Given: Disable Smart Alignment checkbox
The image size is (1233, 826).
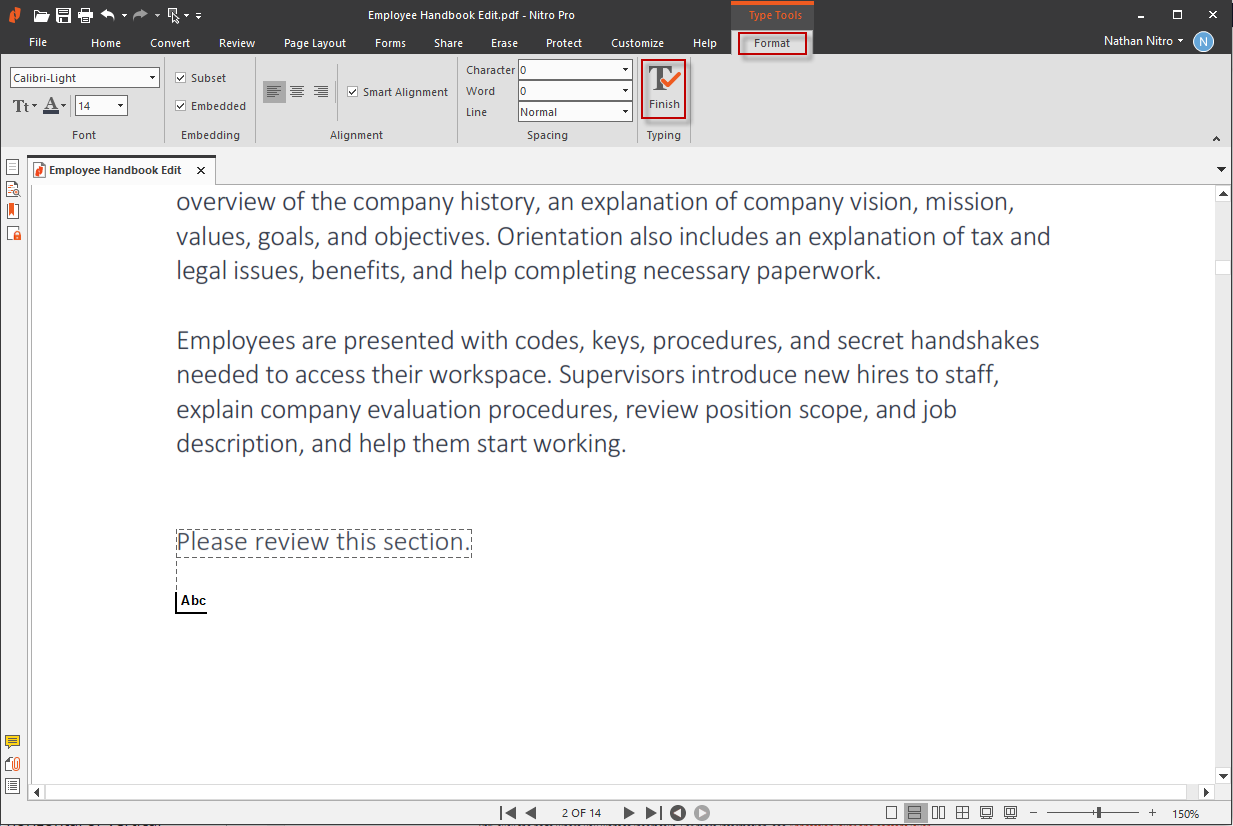Looking at the screenshot, I should (x=352, y=92).
